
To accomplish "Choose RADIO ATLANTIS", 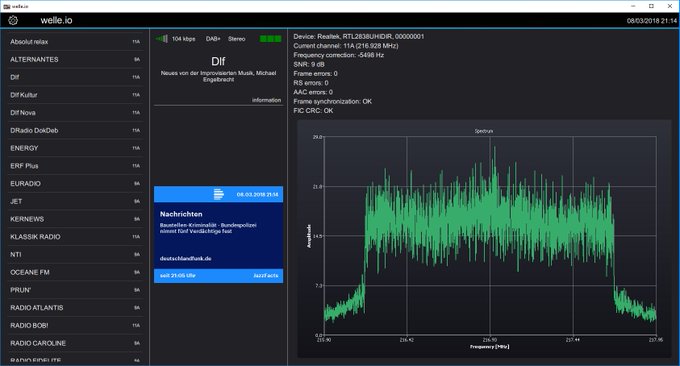I will [75, 308].
